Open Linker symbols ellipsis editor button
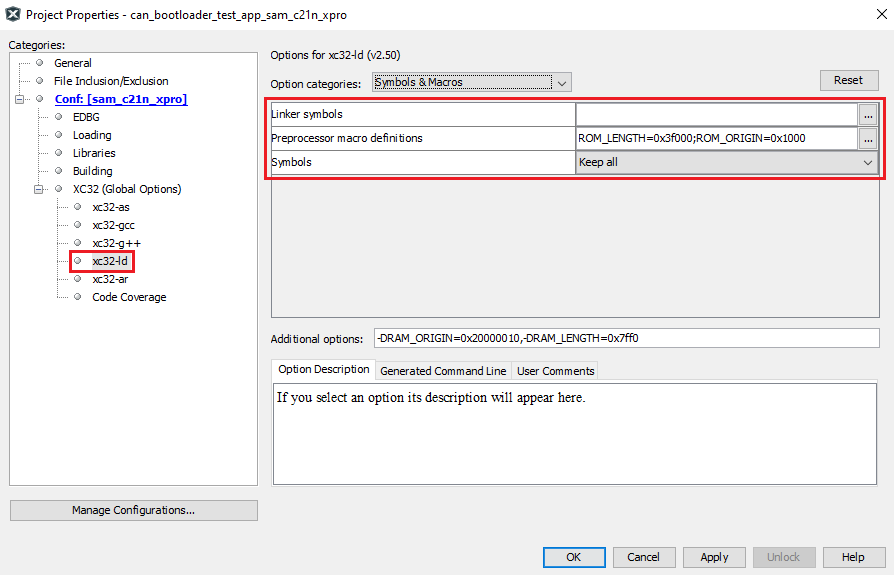The image size is (894, 575). [868, 115]
